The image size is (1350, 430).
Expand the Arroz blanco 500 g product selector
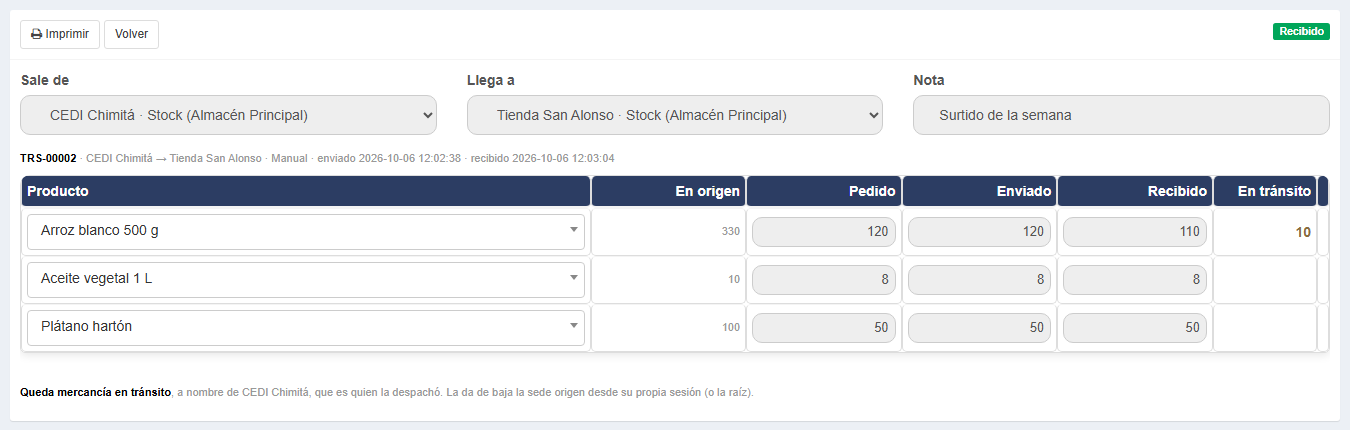(306, 231)
